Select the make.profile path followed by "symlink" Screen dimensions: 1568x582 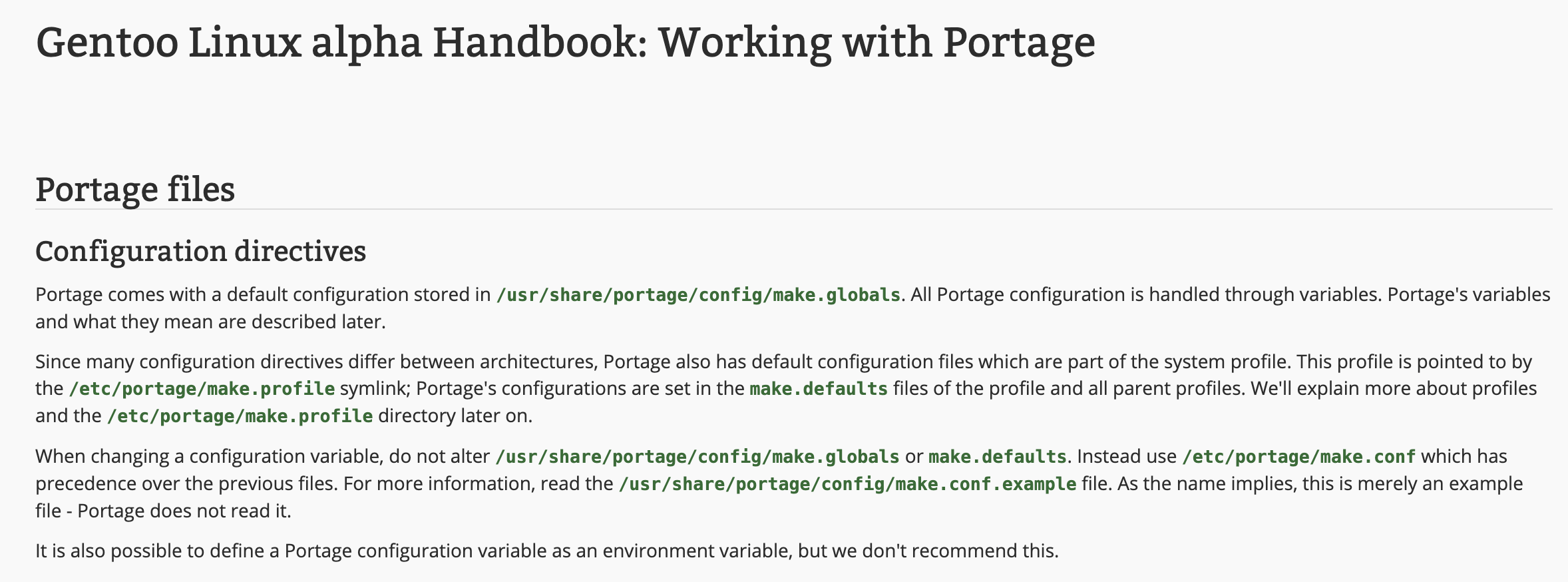(202, 388)
